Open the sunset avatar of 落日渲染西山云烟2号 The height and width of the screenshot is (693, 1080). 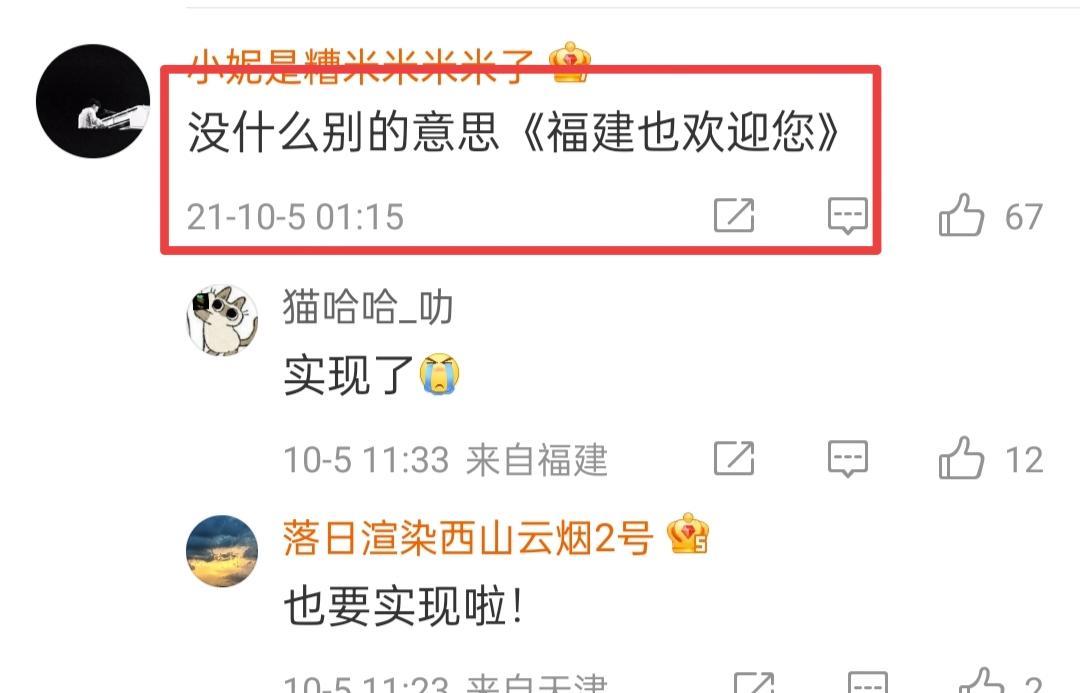[x=222, y=550]
